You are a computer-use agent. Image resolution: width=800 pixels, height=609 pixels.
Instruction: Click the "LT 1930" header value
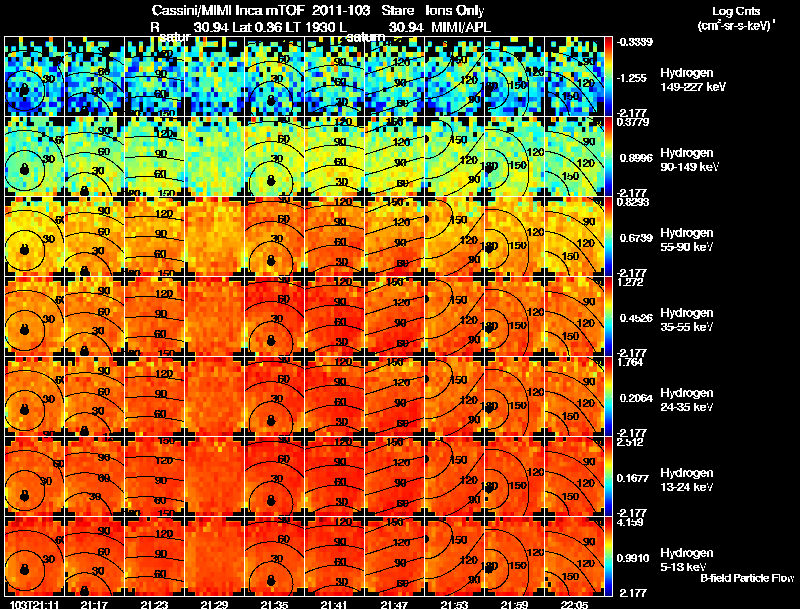(308, 28)
